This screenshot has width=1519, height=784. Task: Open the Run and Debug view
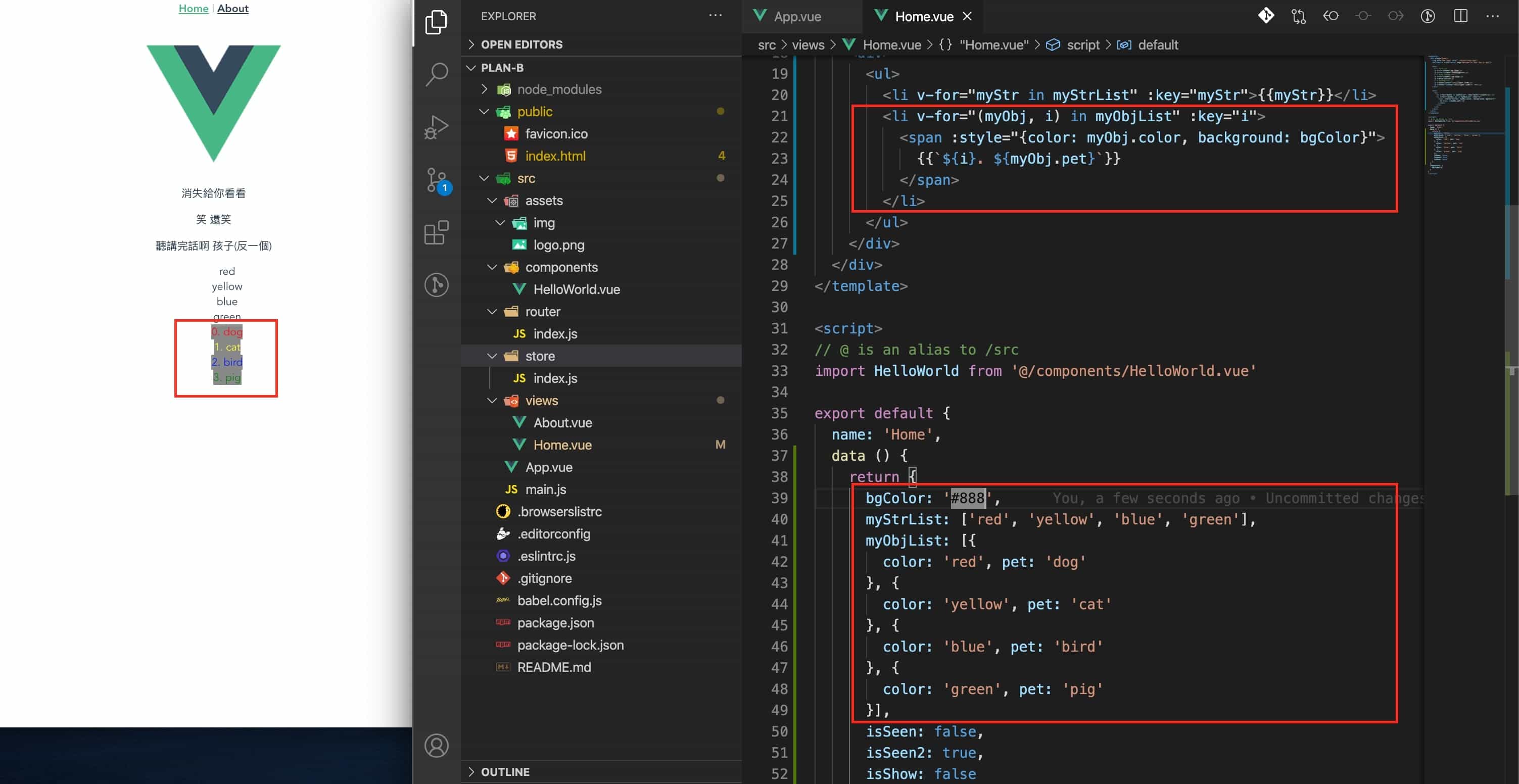click(x=437, y=127)
